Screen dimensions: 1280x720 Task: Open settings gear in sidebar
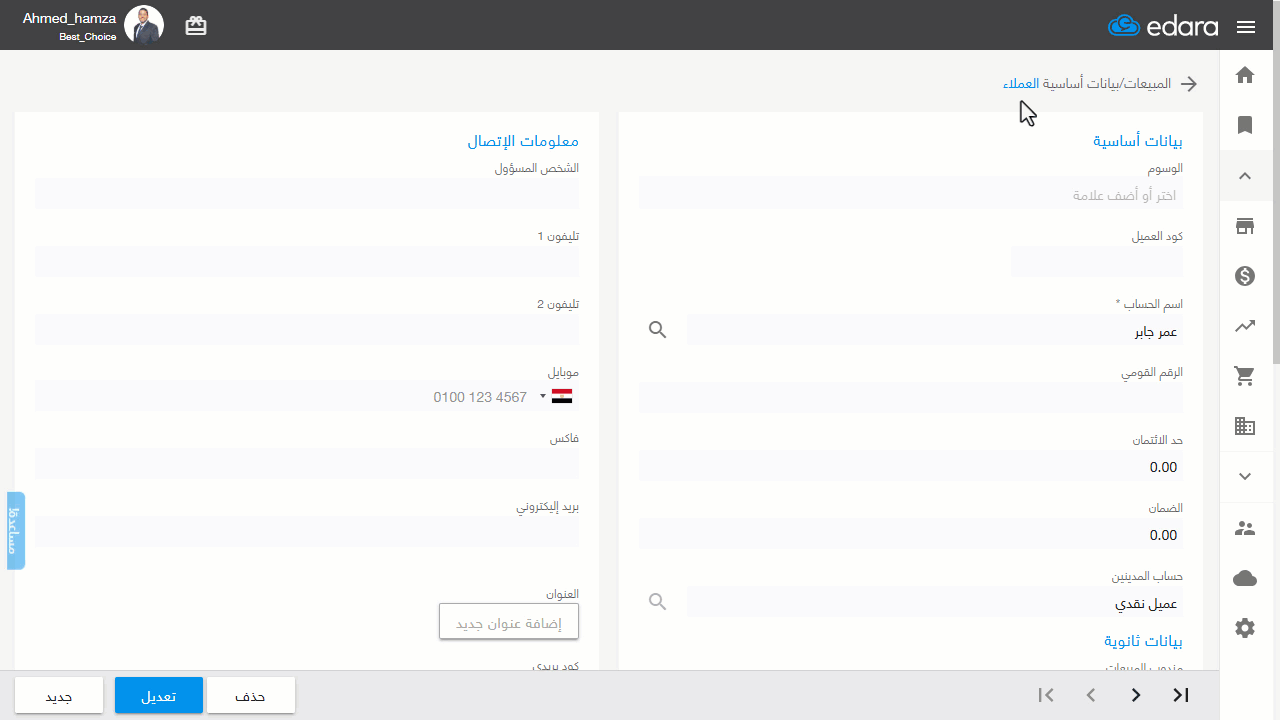(x=1245, y=628)
